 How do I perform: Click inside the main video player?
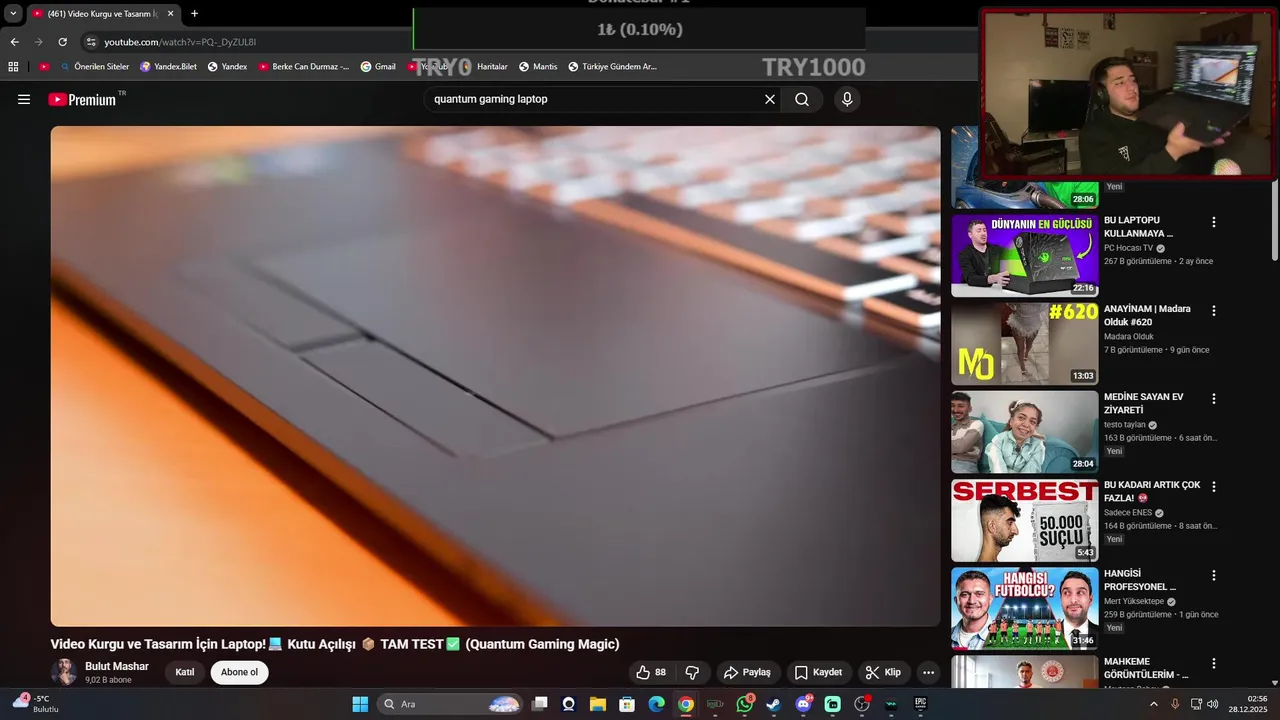point(495,376)
